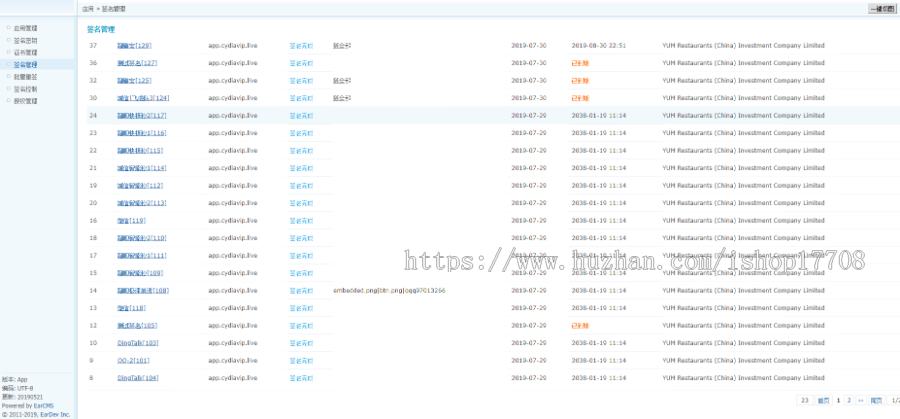Viewport: 900px width, 419px height.
Task: Open the app link ending in [125]
Action: (134, 80)
